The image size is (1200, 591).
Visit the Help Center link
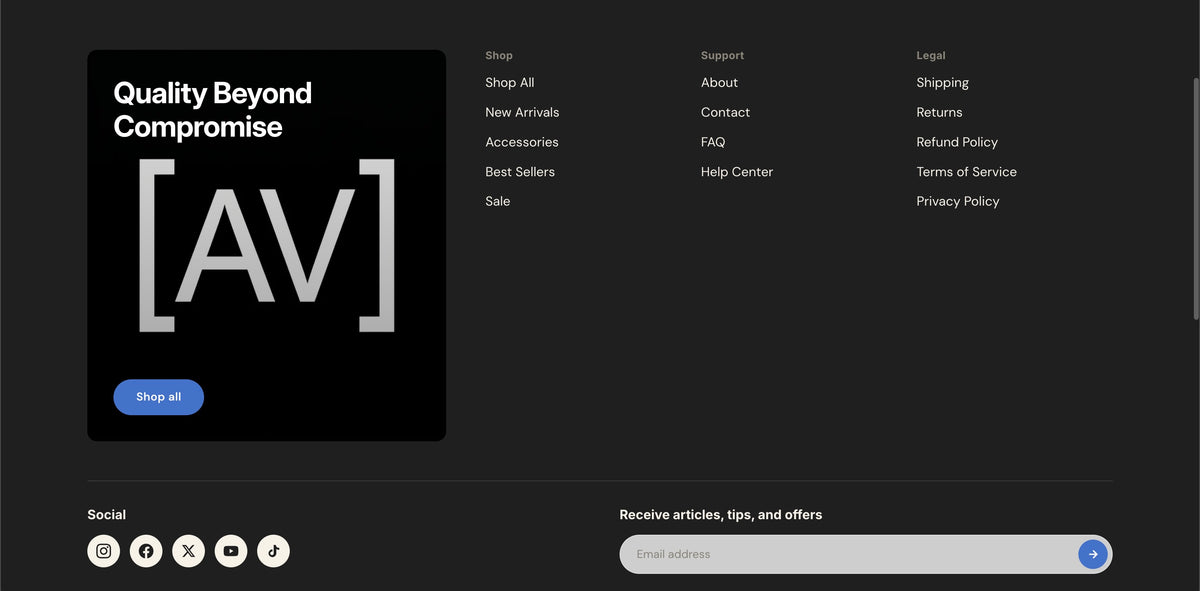click(x=737, y=172)
